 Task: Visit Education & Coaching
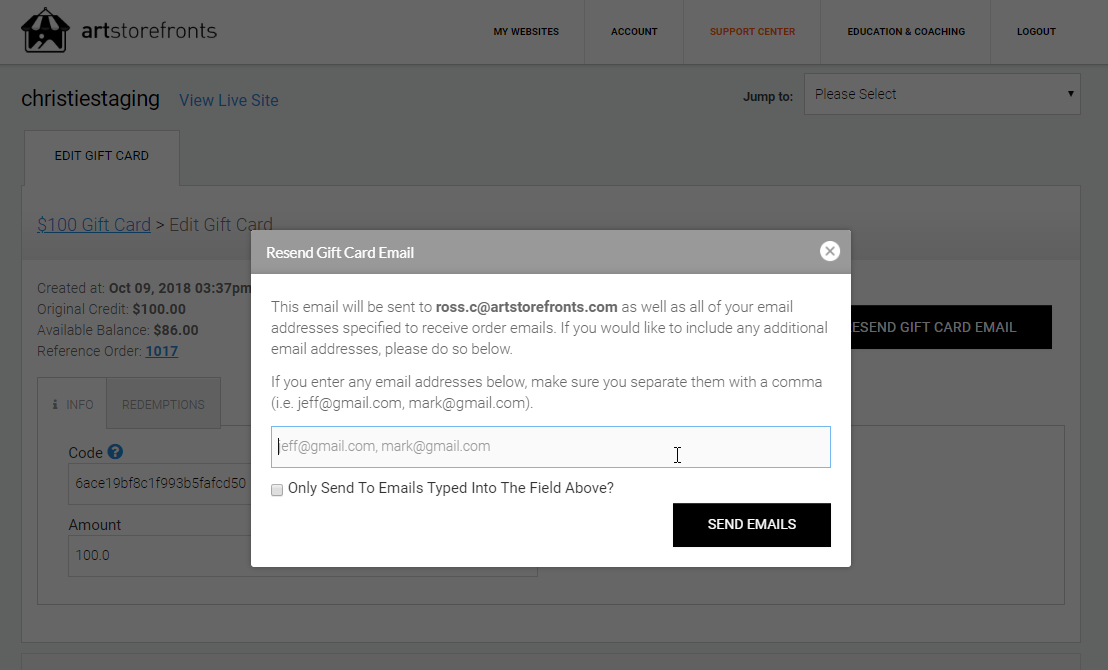(905, 31)
